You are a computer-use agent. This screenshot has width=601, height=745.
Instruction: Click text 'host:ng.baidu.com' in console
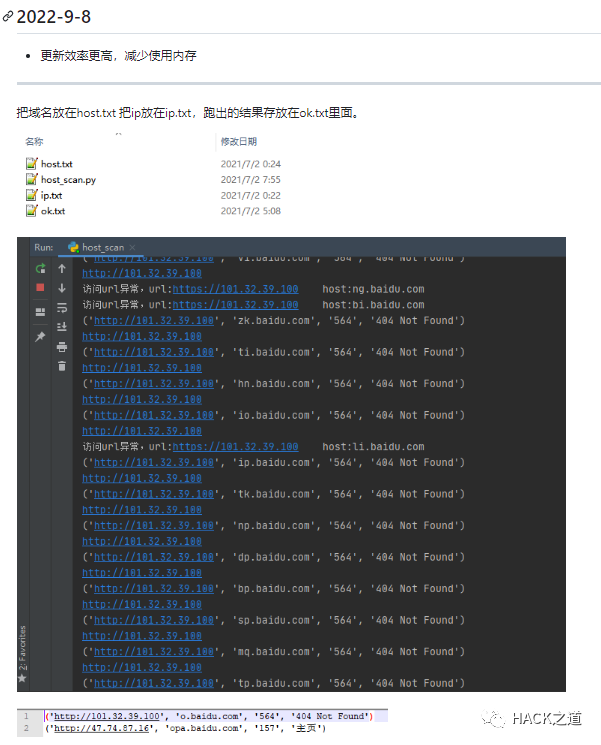click(x=373, y=289)
